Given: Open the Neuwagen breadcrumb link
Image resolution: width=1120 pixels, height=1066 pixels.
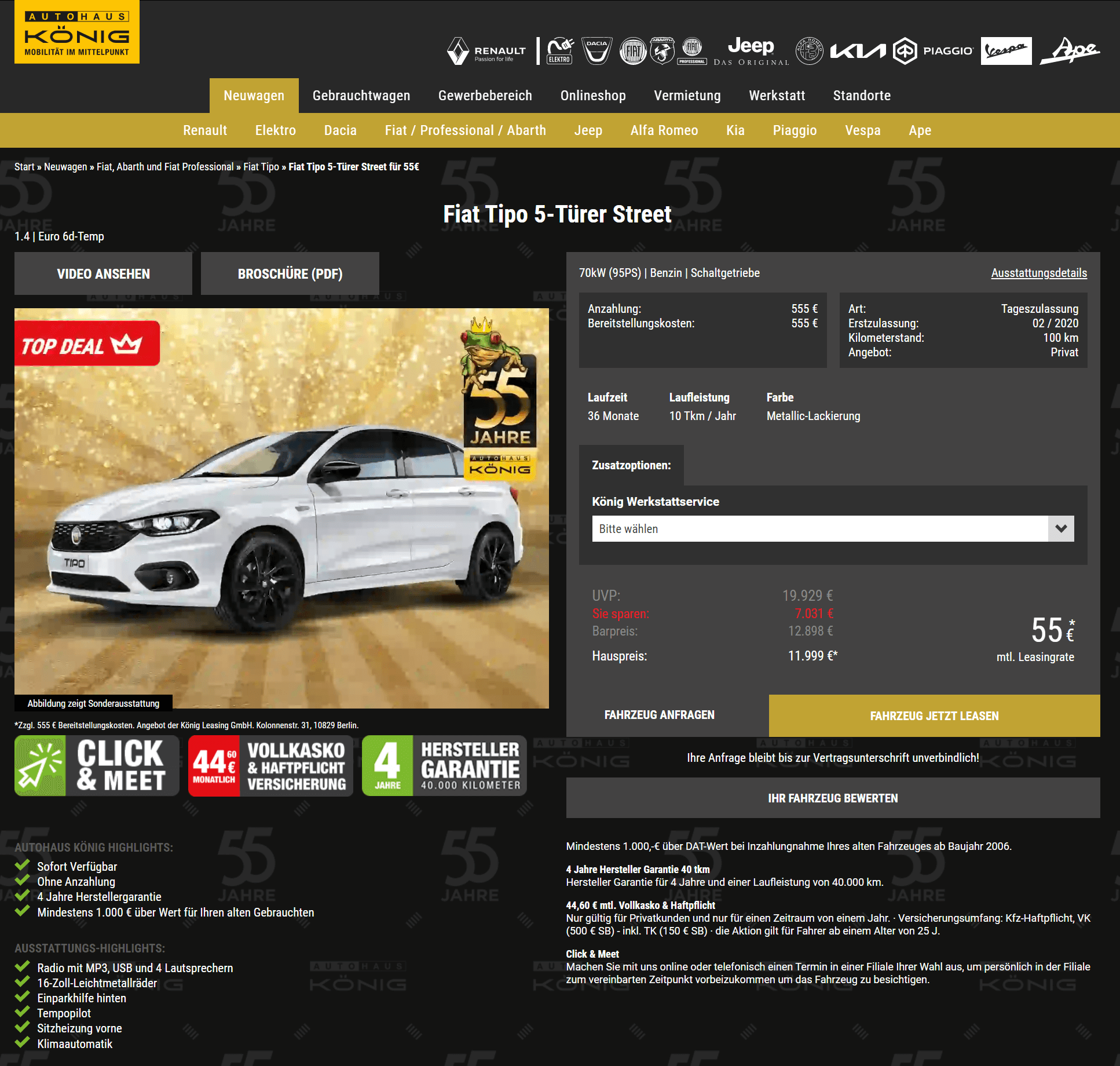Looking at the screenshot, I should click(65, 167).
